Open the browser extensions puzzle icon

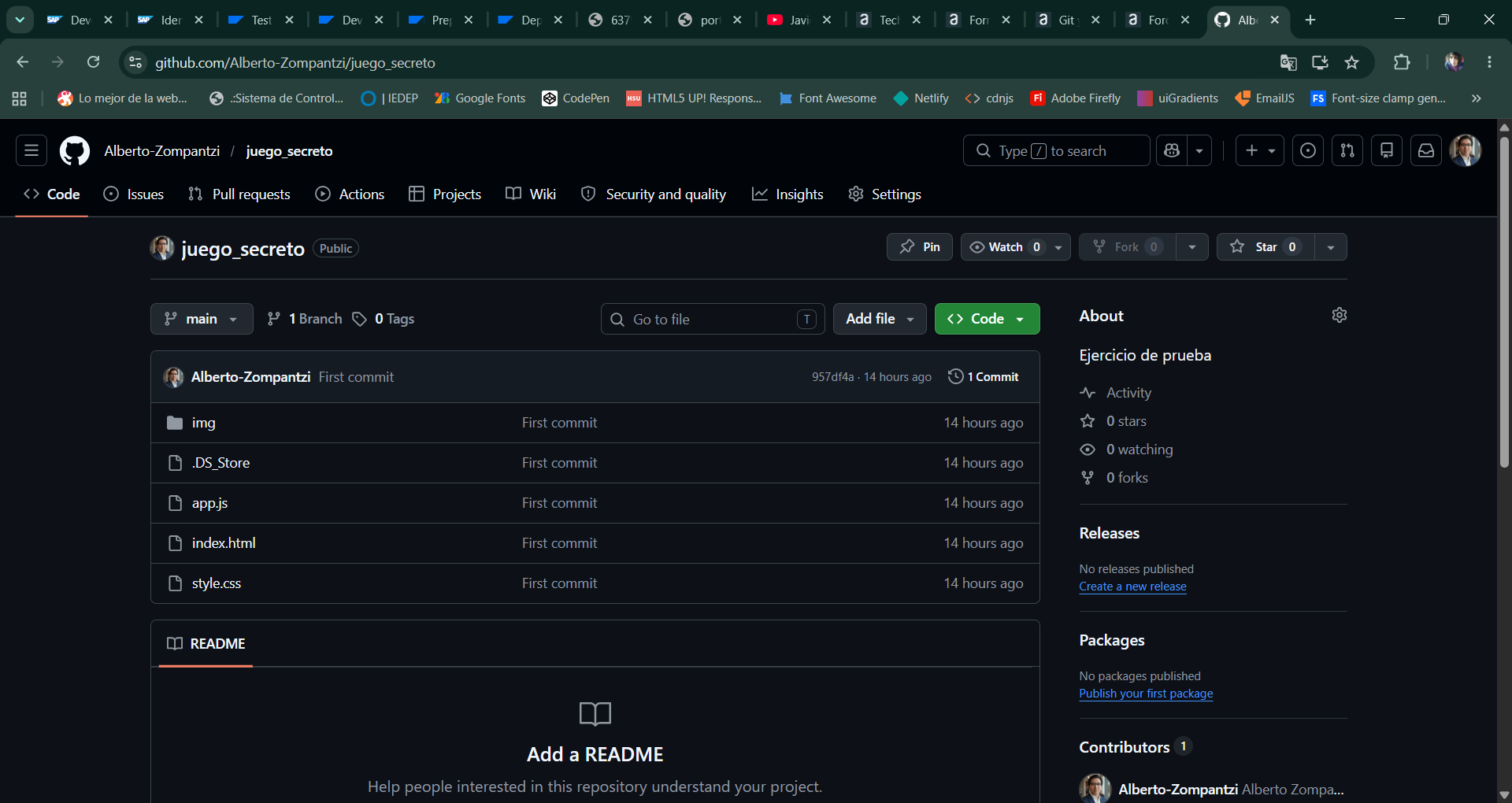pos(1402,62)
